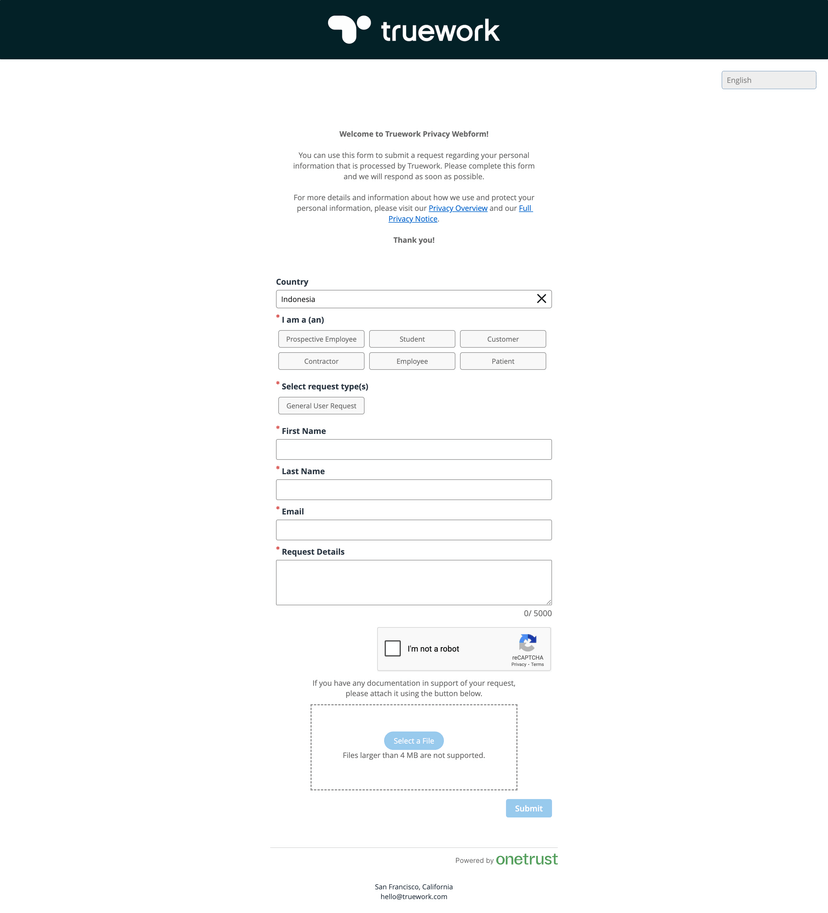Click inside the Request Details text area
The height and width of the screenshot is (913, 828).
[413, 582]
